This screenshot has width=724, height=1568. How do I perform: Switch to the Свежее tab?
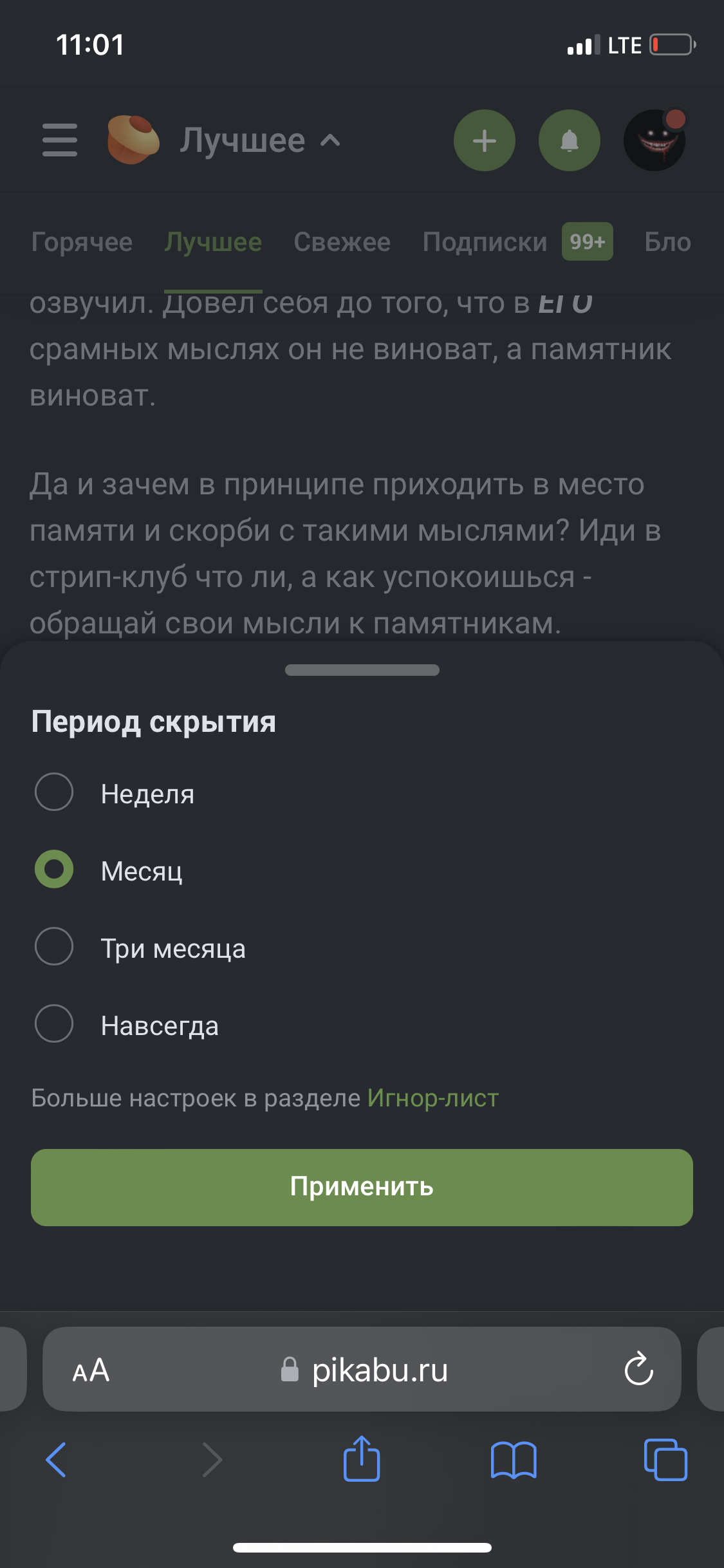click(342, 242)
